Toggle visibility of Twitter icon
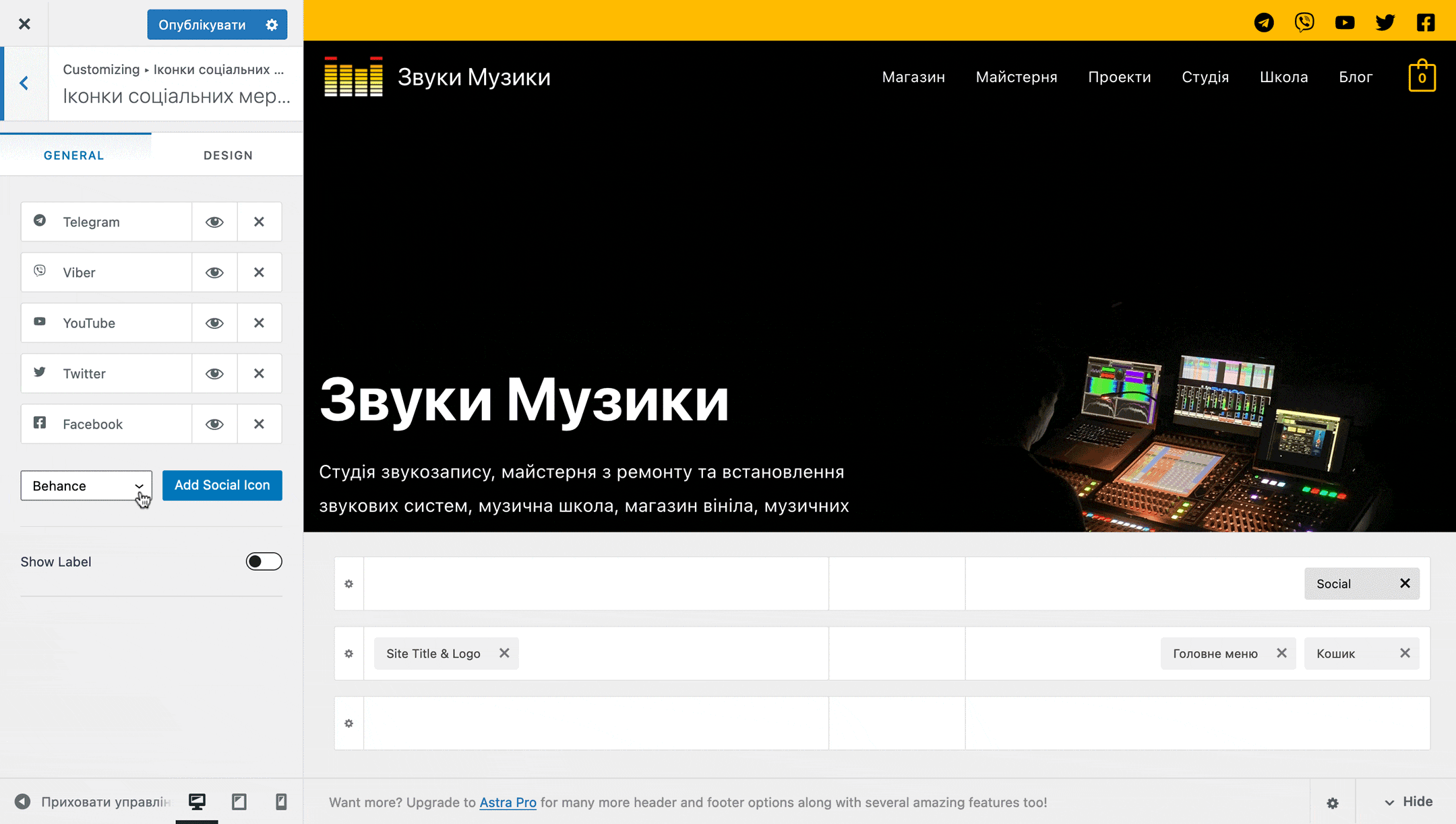The height and width of the screenshot is (824, 1456). 214,373
